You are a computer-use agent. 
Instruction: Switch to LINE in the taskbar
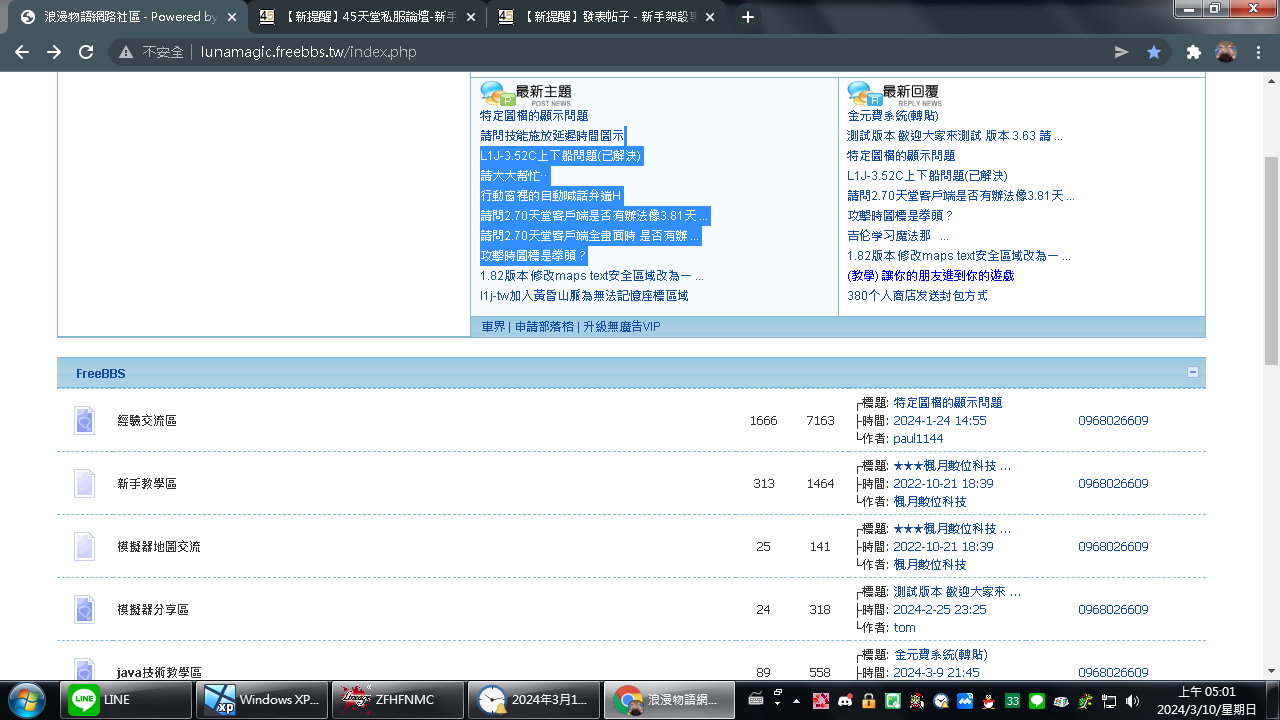[x=125, y=700]
